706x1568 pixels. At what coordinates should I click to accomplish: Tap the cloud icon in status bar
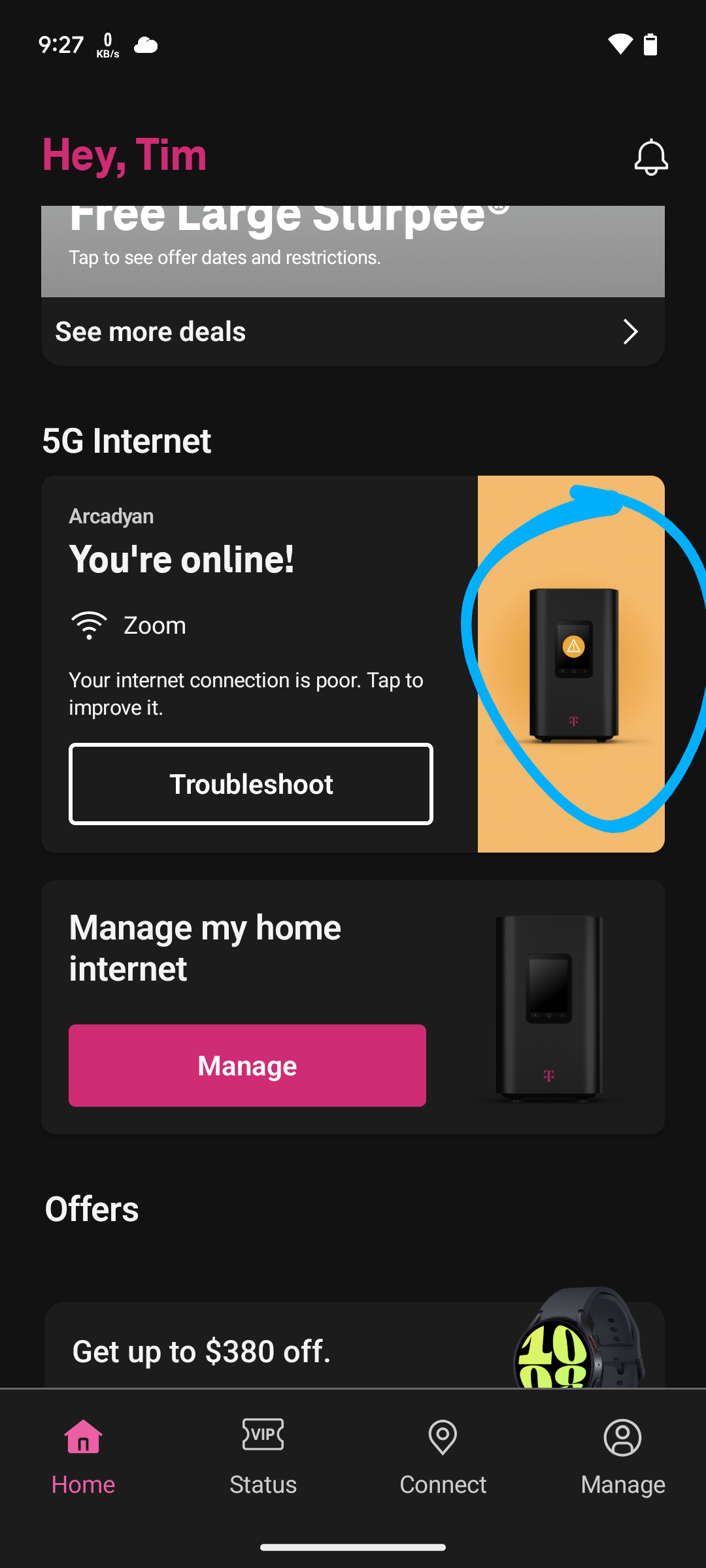point(146,45)
